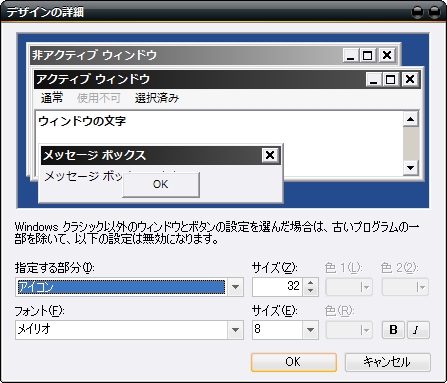447x383 pixels.
Task: Click the font size field showing 8
Action: click(277, 330)
